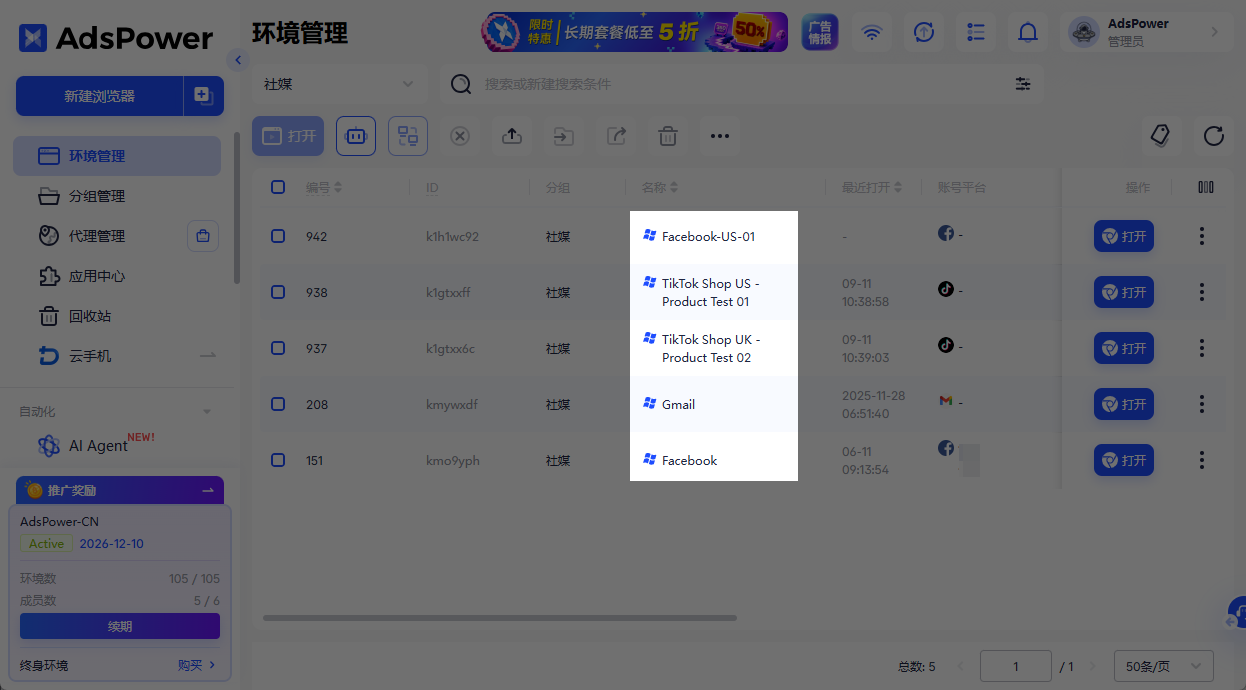Click the close browser X toolbar icon
This screenshot has width=1246, height=690.
pos(460,136)
